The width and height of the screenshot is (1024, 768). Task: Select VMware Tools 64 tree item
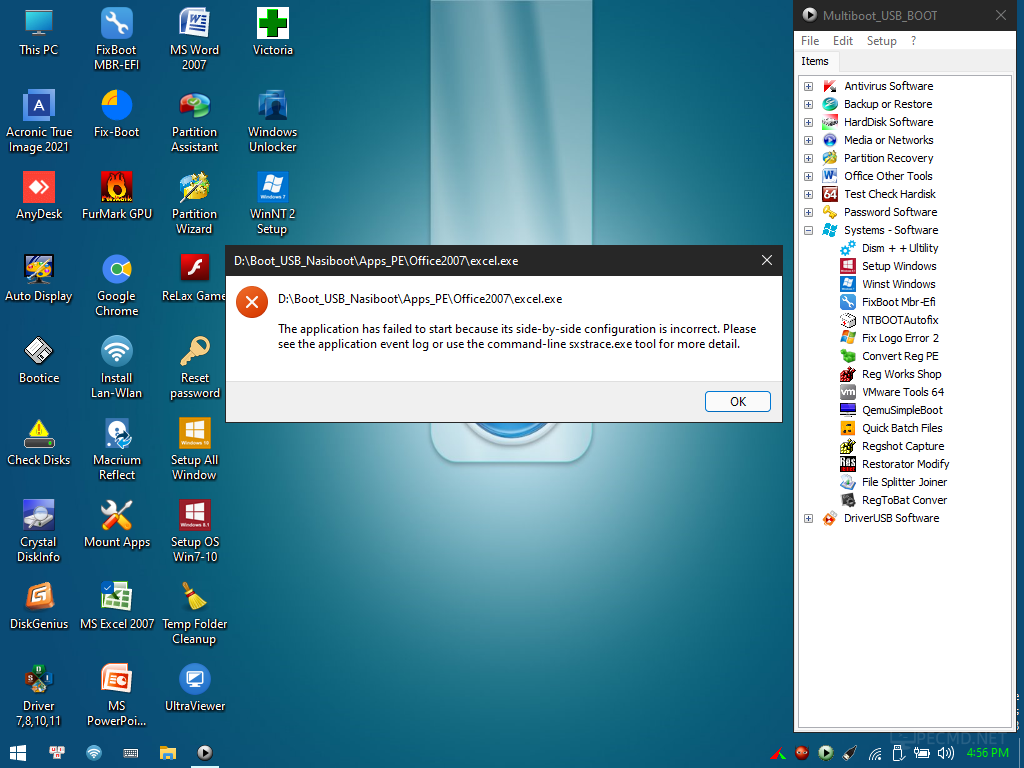tap(903, 392)
